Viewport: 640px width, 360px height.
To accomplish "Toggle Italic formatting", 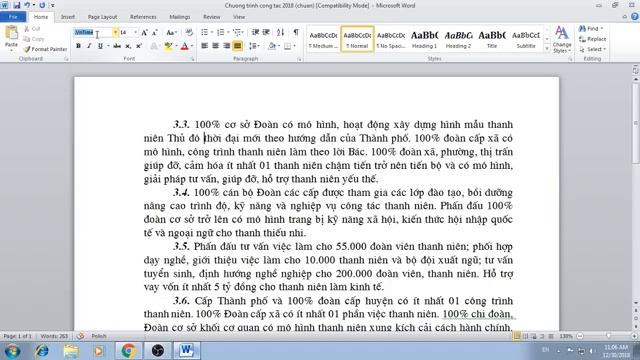I will tap(89, 46).
